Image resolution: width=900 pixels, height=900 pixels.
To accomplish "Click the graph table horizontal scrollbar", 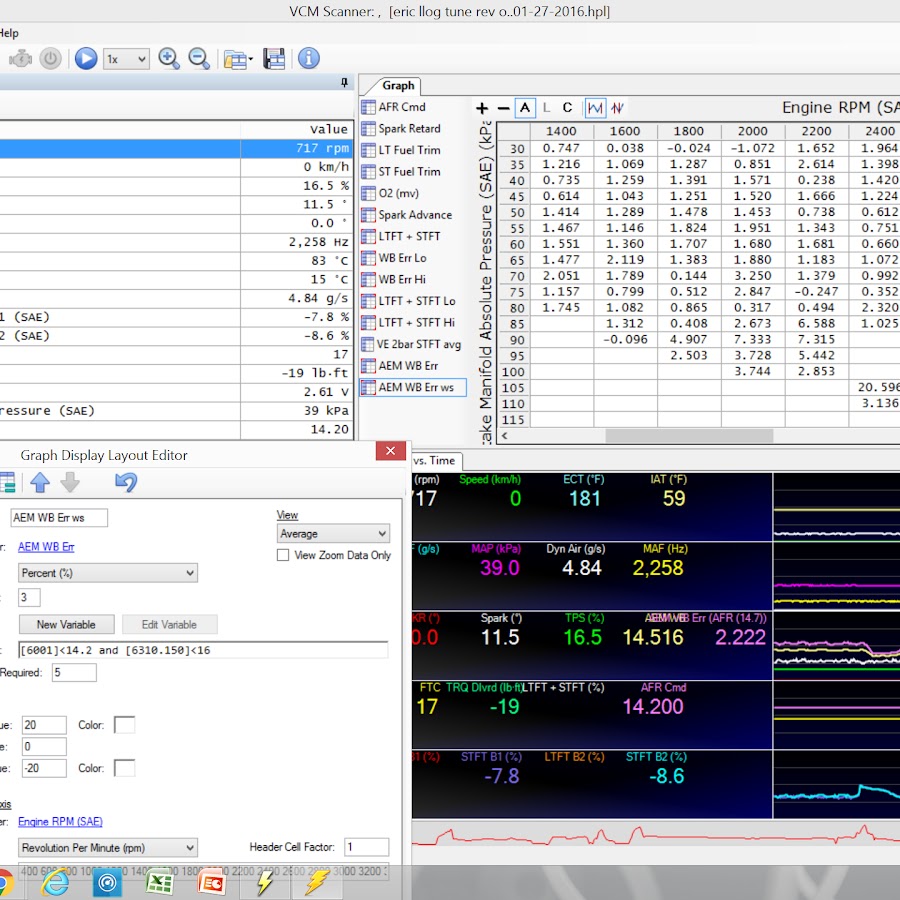I will 689,436.
